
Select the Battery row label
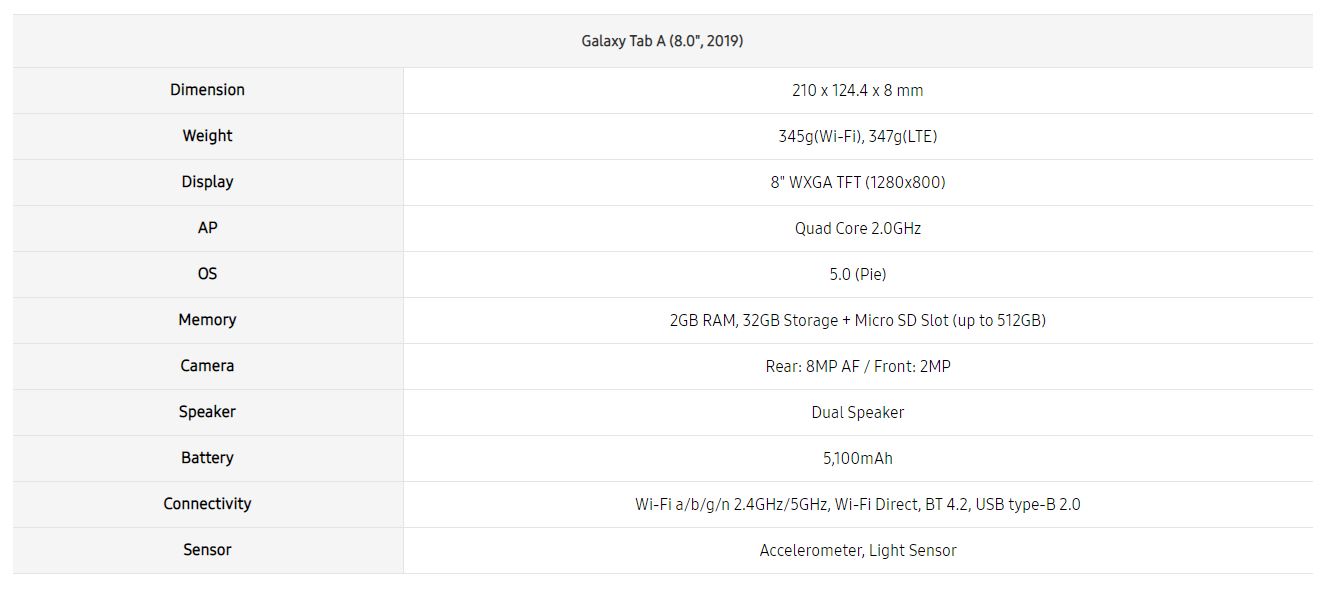tap(207, 458)
